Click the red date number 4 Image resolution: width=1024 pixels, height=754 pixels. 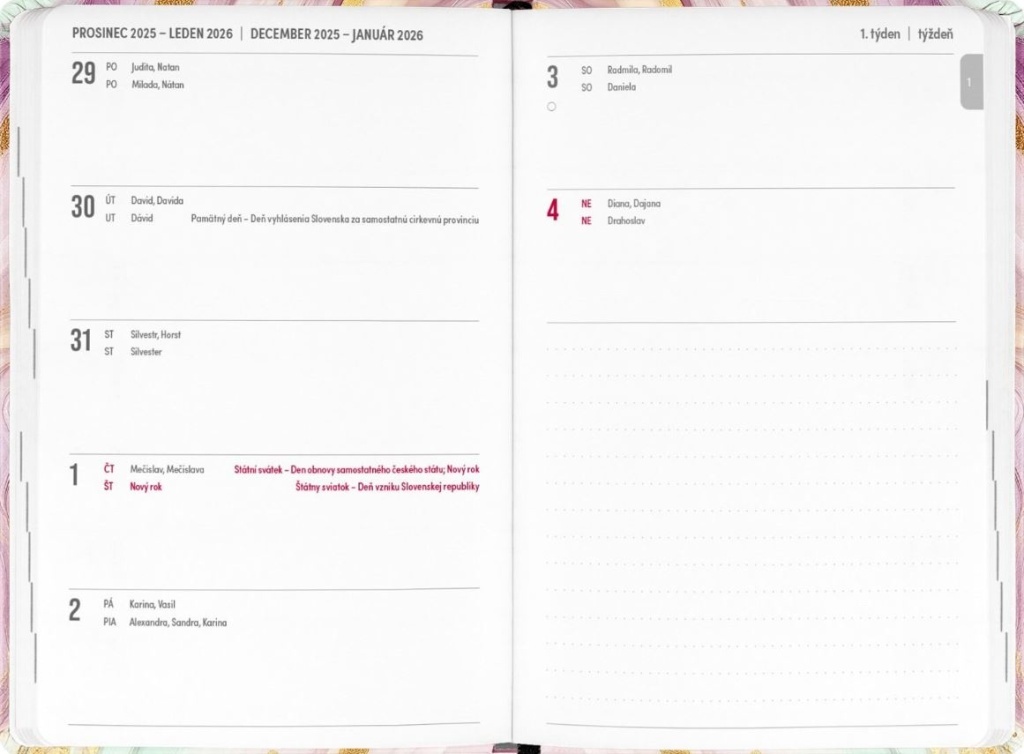552,211
